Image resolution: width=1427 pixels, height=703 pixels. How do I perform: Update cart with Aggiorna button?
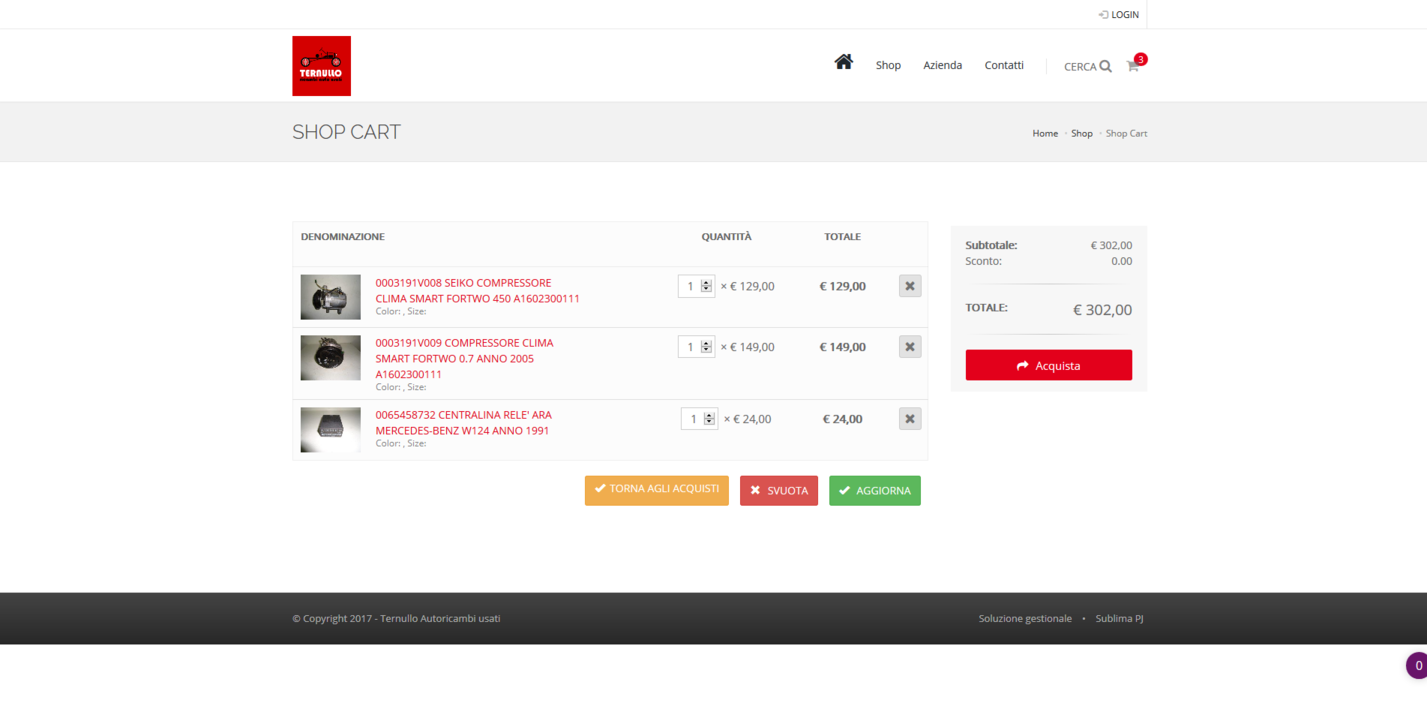point(874,491)
